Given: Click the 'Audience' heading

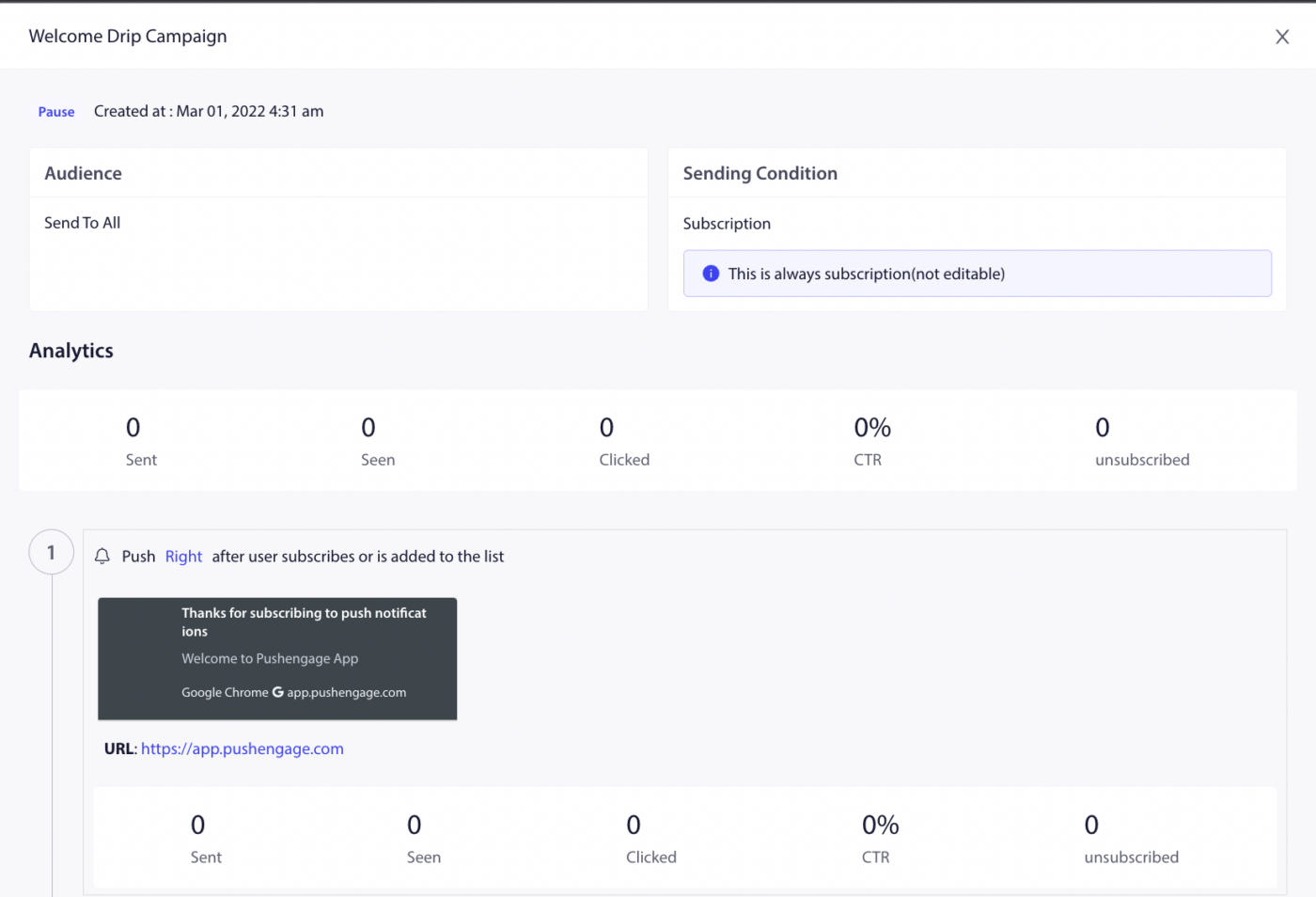Looking at the screenshot, I should tap(83, 173).
